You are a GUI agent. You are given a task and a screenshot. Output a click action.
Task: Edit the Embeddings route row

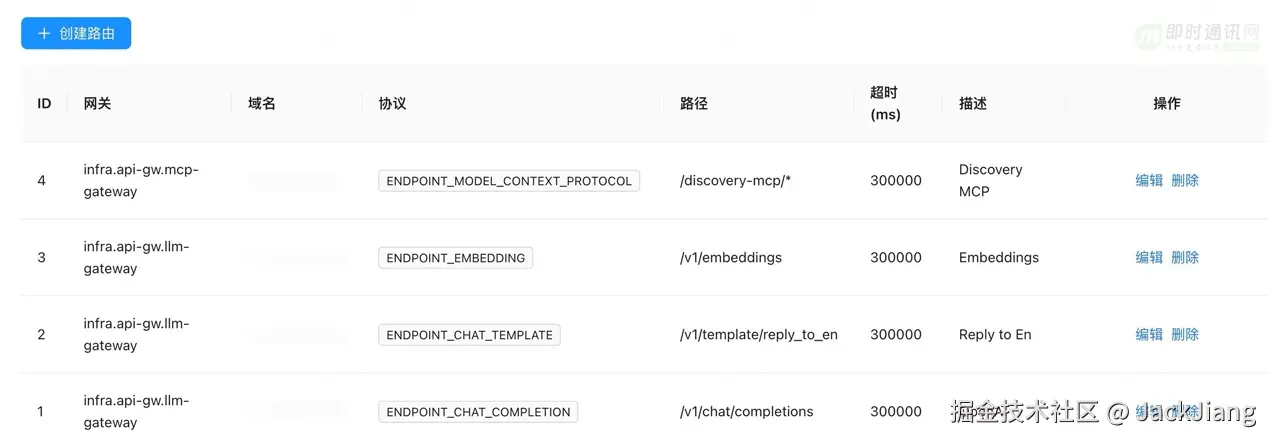pyautogui.click(x=1149, y=257)
